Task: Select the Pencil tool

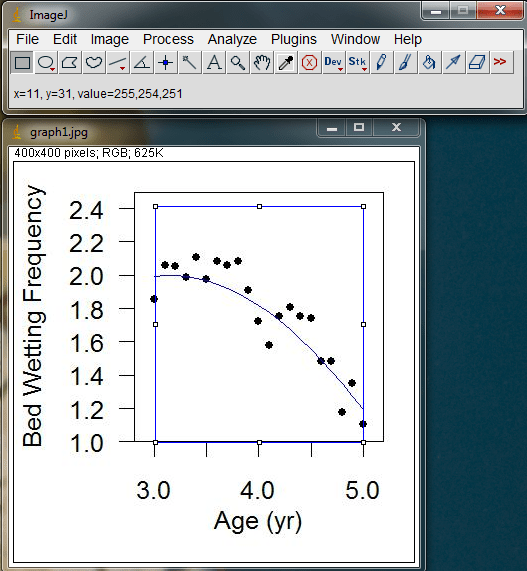Action: click(x=382, y=63)
